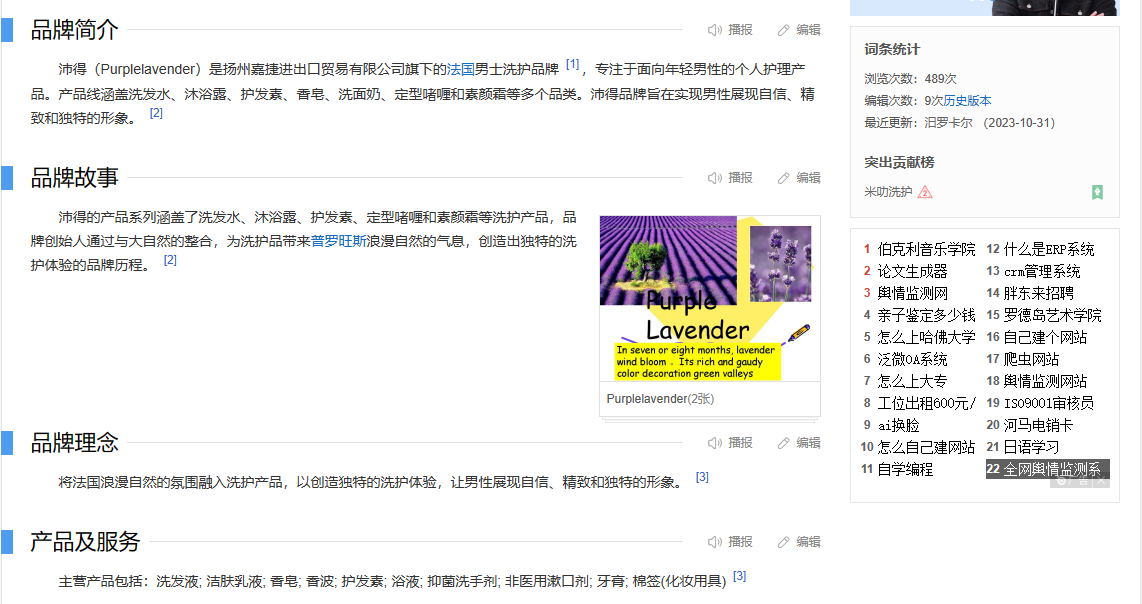Open ad link 亲子鉴定多少钱

pos(926,315)
